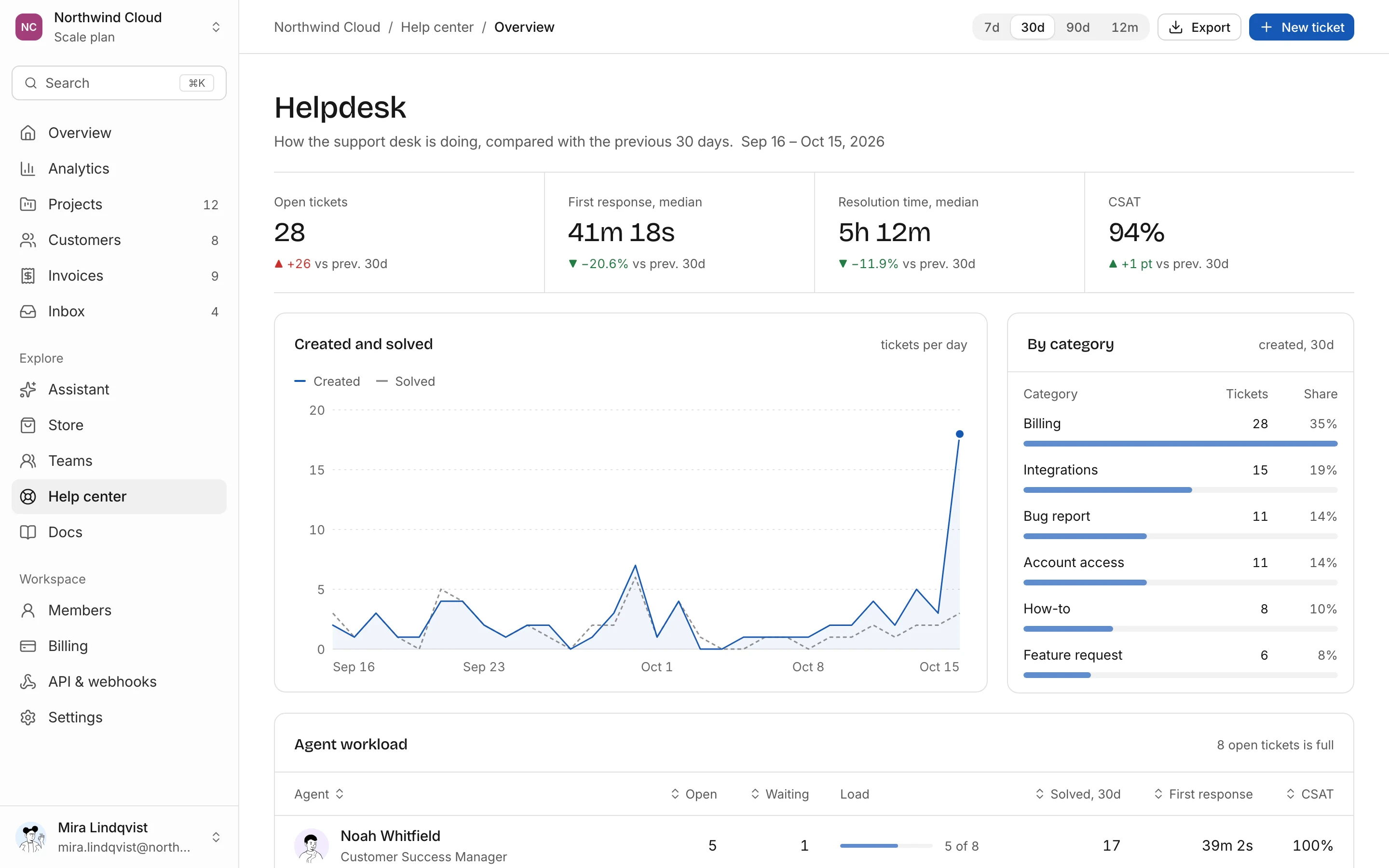
Task: Click the Export download icon
Action: [x=1175, y=27]
